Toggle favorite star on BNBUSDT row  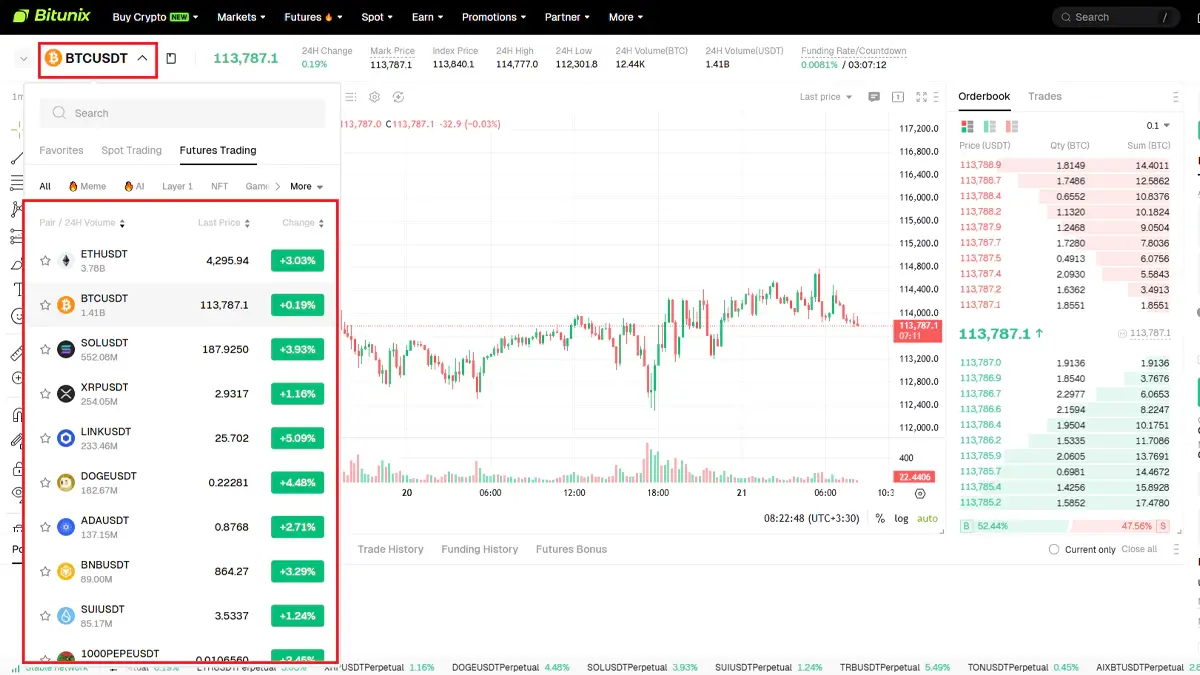click(45, 572)
